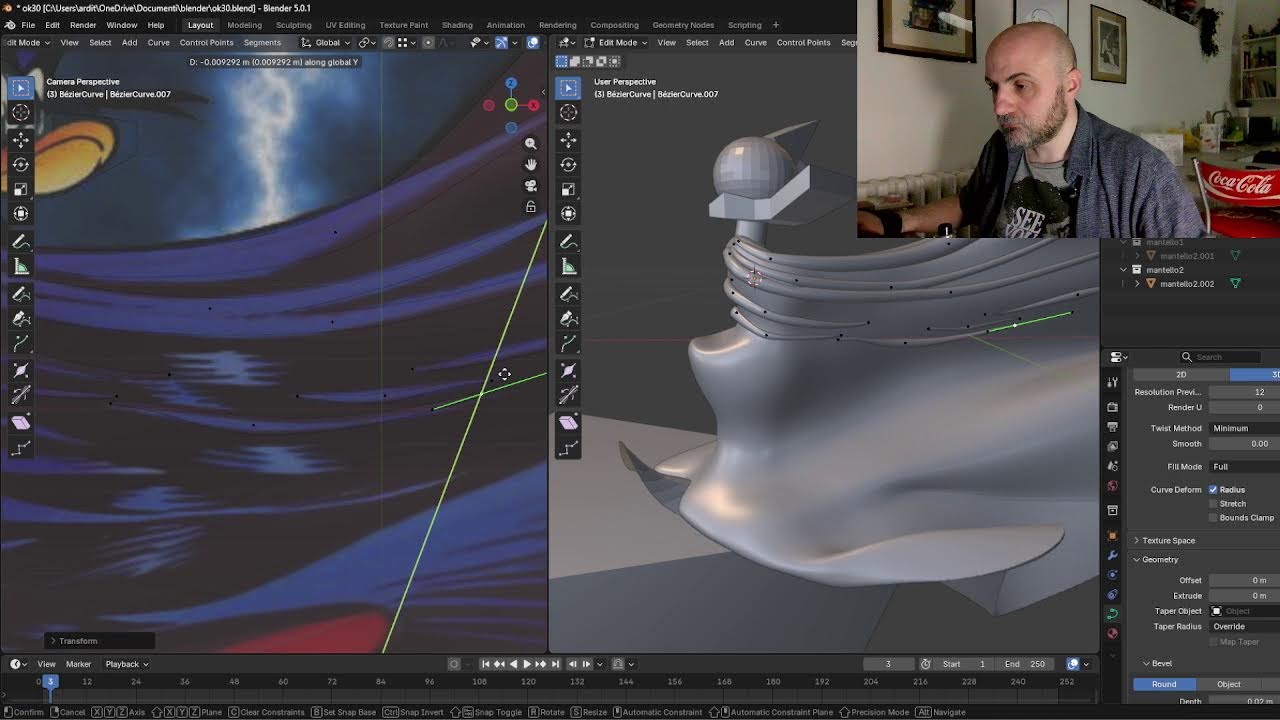Select the Rotate tool in left viewport
The image size is (1280, 720).
(x=21, y=165)
